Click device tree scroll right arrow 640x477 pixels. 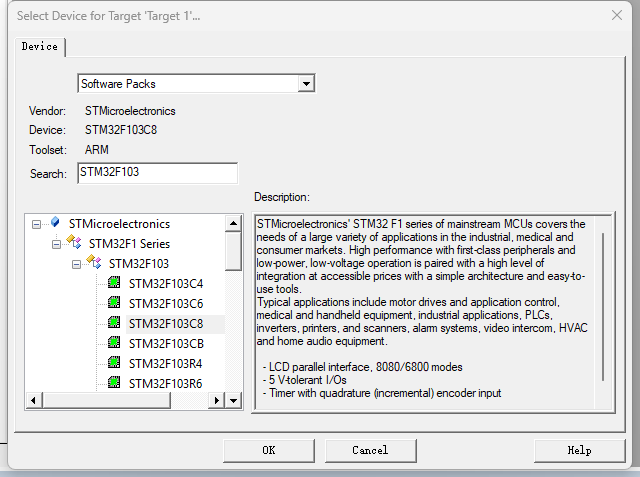pos(217,400)
